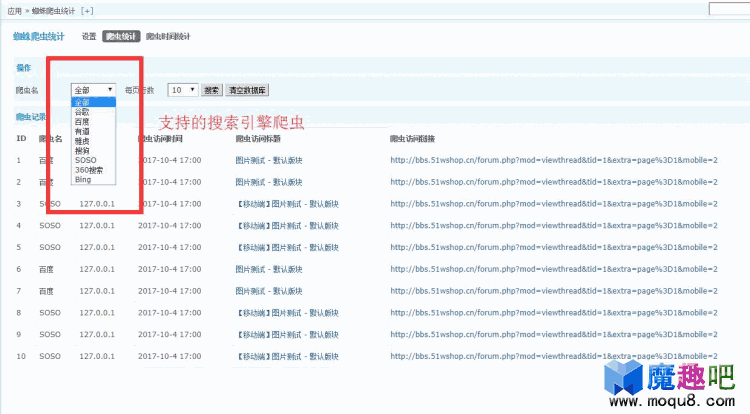Screen dimensions: 750x414
Task: Click the 爬虫访问链接 column header
Action: click(x=412, y=139)
